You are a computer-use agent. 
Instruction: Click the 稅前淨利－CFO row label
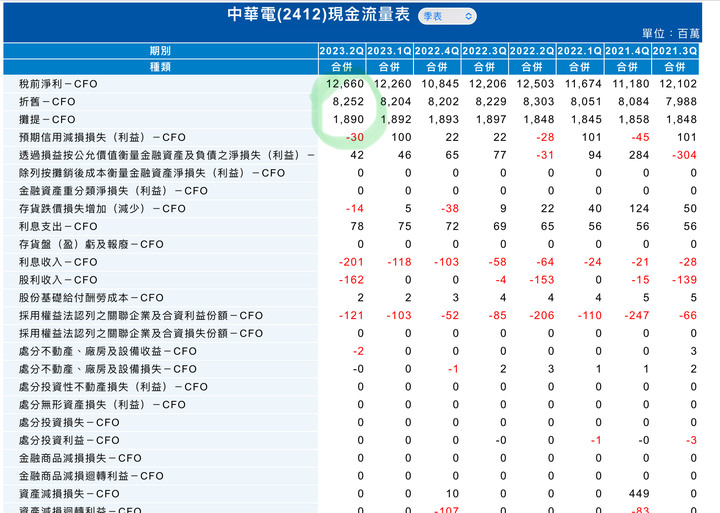(x=58, y=84)
